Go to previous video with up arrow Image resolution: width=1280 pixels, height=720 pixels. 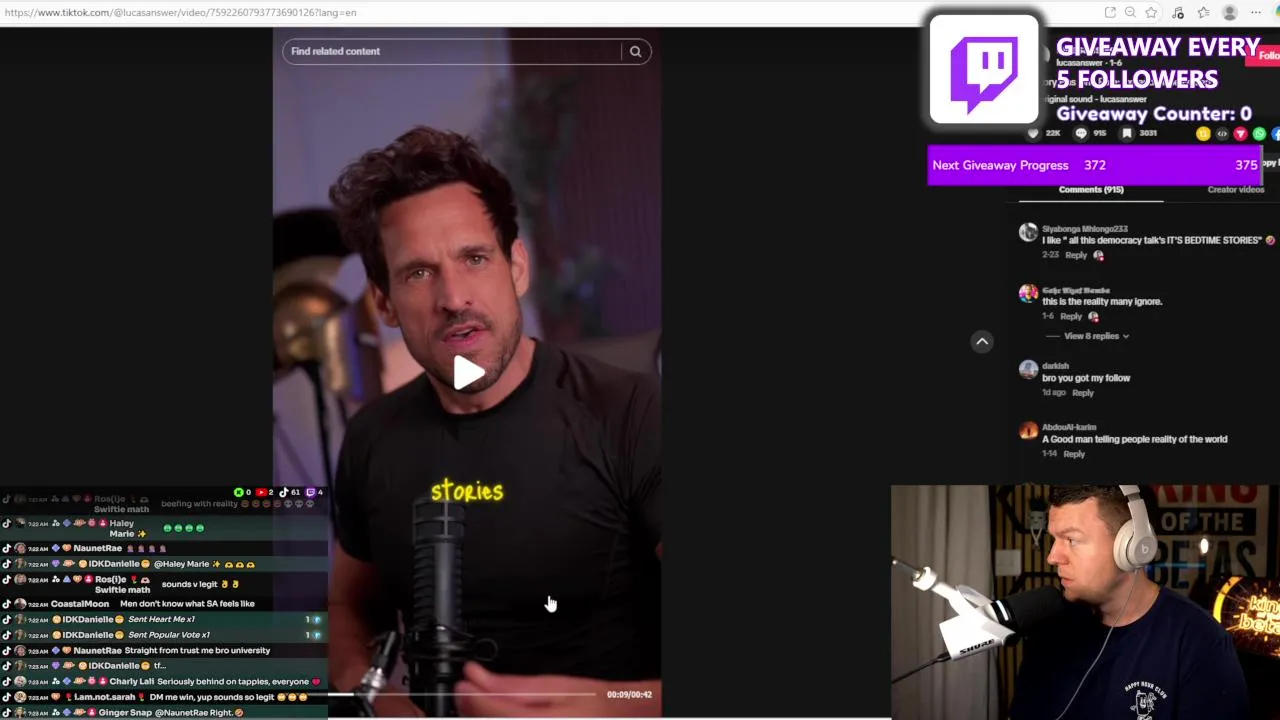point(982,342)
